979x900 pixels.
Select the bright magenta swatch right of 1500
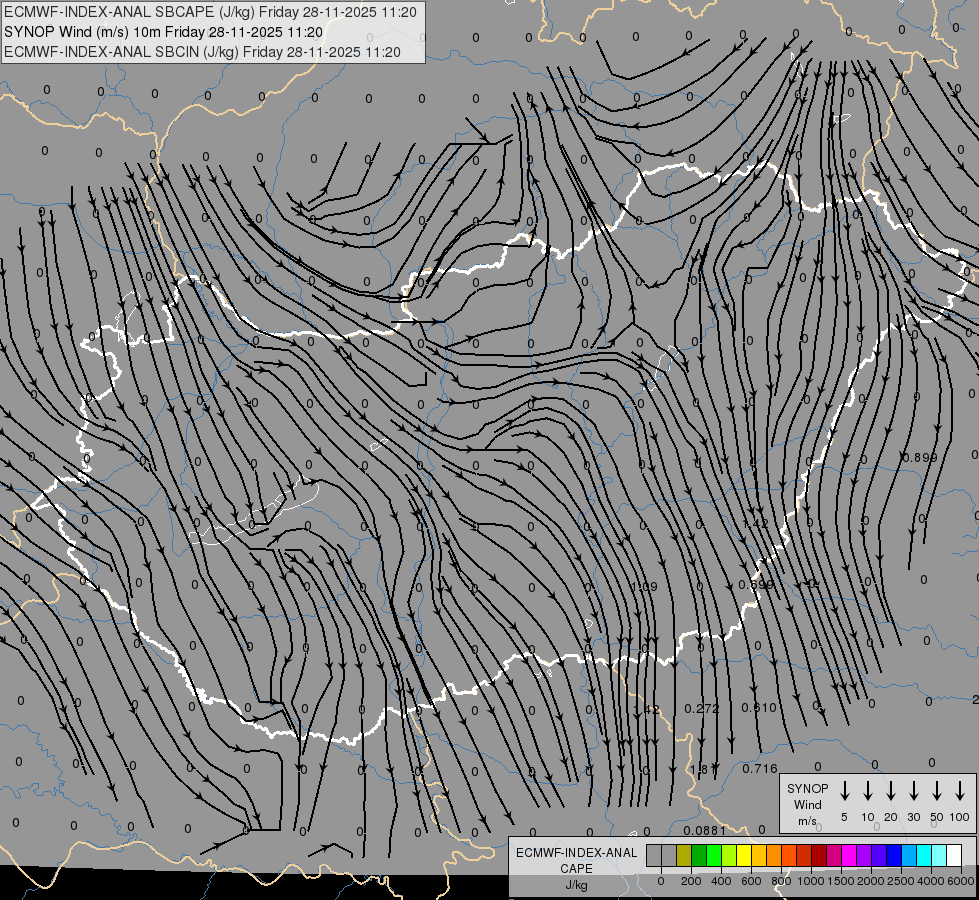coord(849,856)
